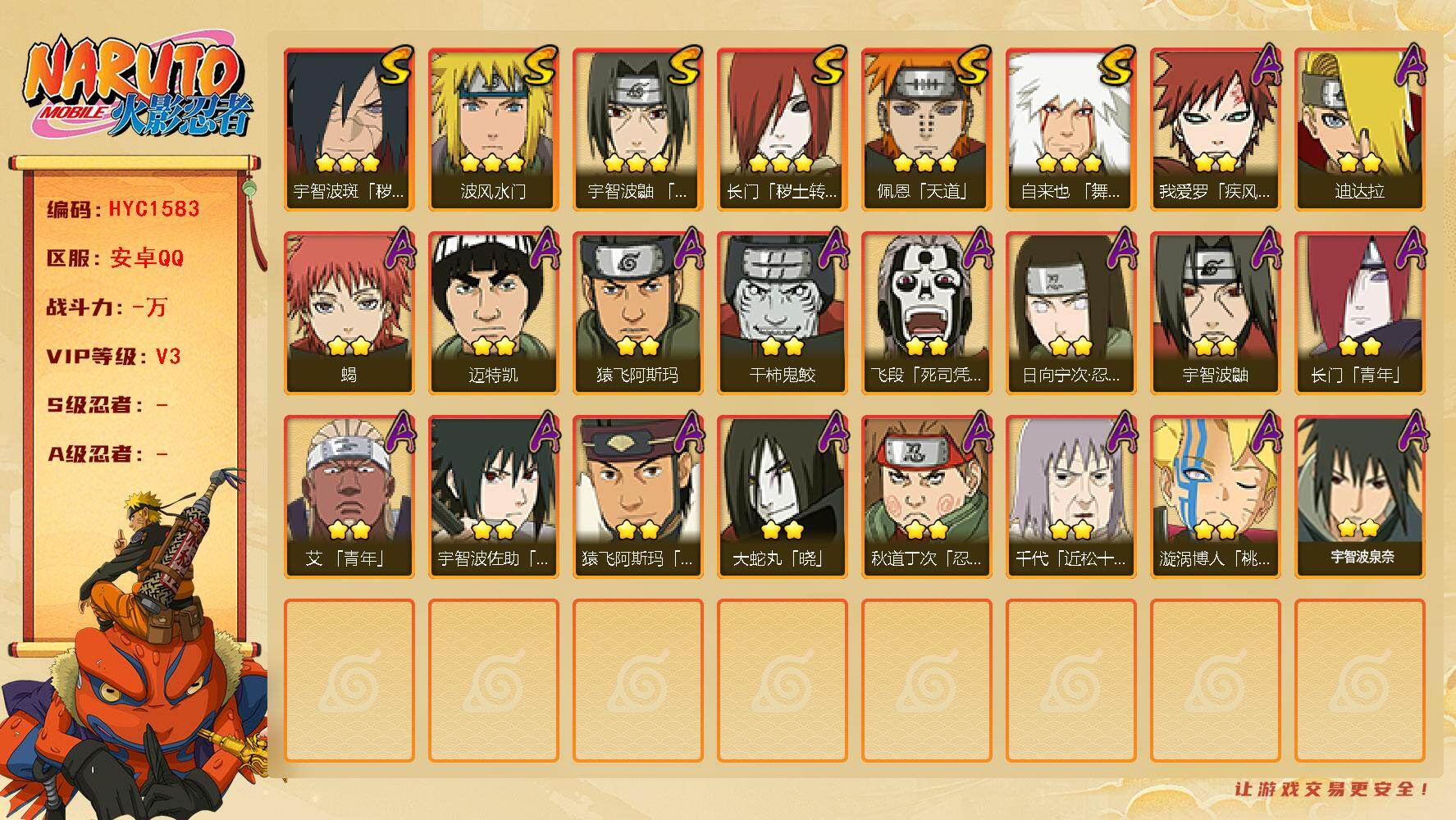This screenshot has height=820, width=1456.
Task: Select the 波风水门 ninja card
Action: [x=493, y=130]
